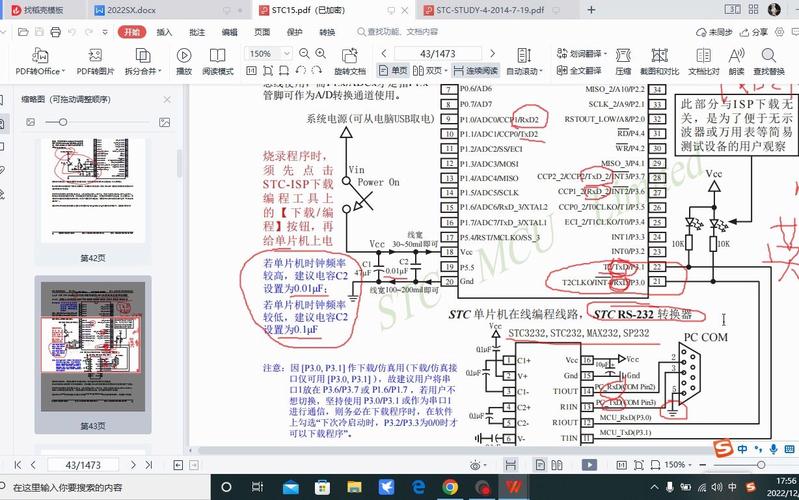This screenshot has width=799, height=500.
Task: Open the 插入 ribbon tab
Action: pyautogui.click(x=164, y=32)
